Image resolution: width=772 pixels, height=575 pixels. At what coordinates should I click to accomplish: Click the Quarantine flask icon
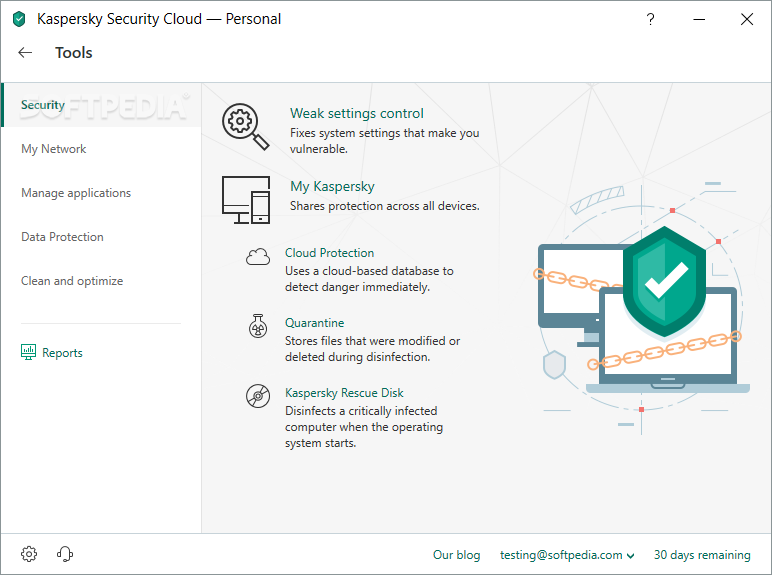258,326
